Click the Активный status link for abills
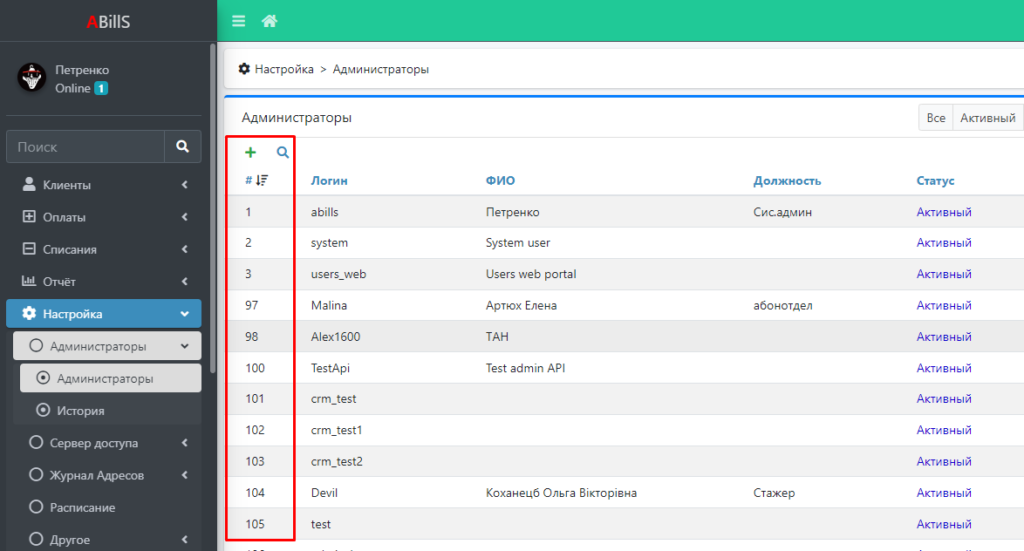The height and width of the screenshot is (551, 1024). coord(944,212)
